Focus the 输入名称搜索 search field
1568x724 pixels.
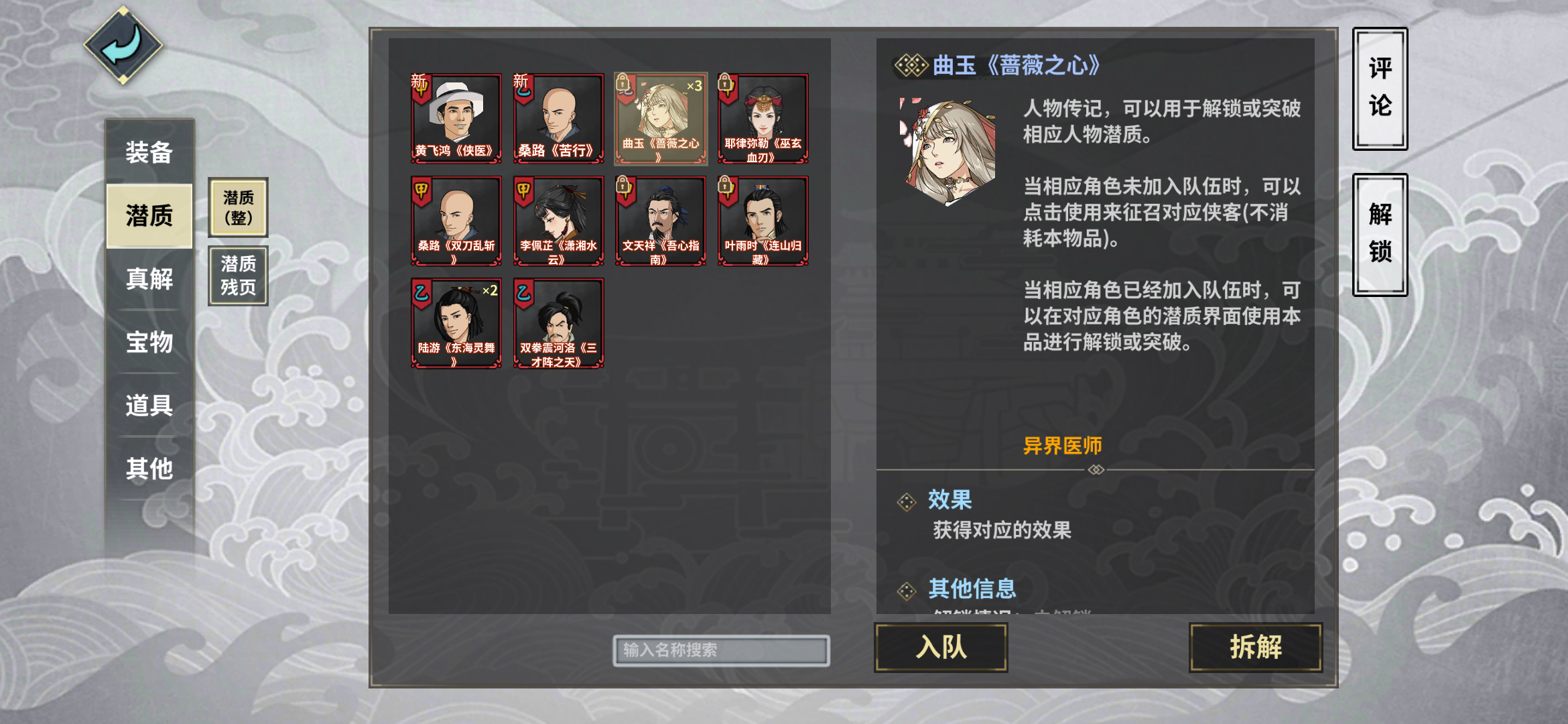(x=721, y=650)
